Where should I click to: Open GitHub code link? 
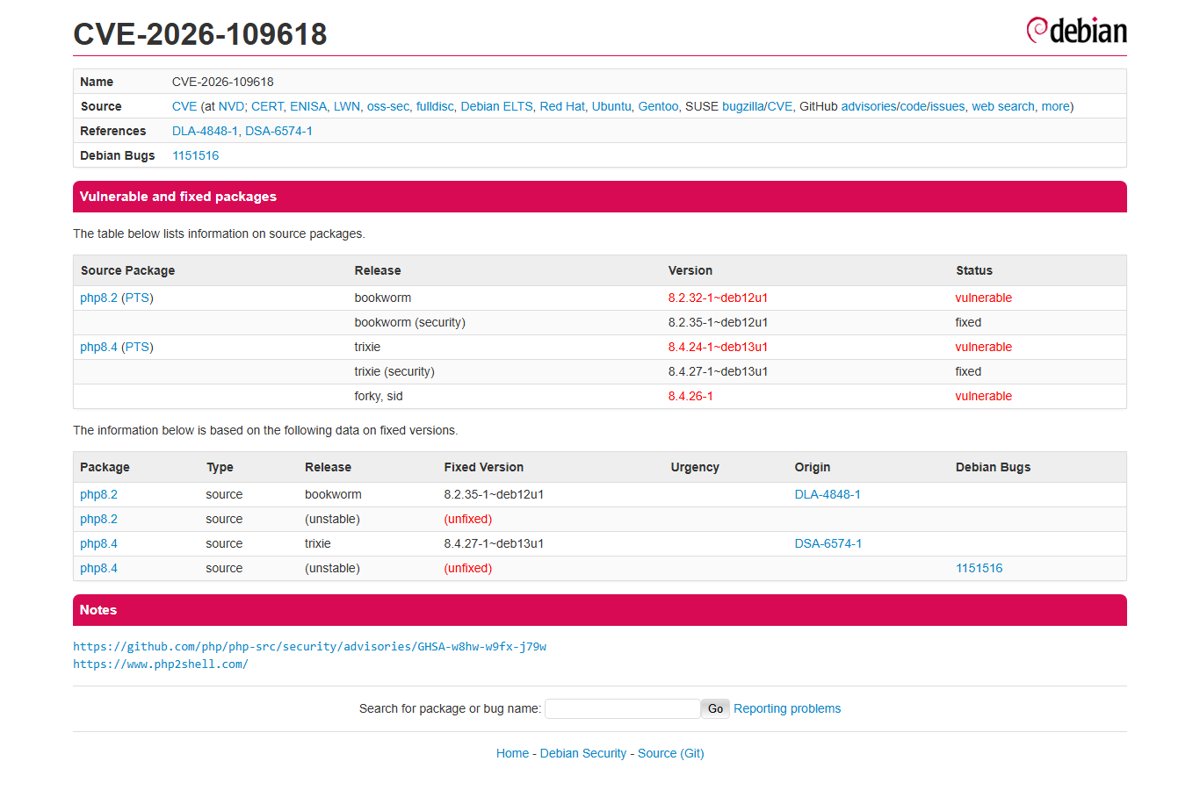point(913,106)
